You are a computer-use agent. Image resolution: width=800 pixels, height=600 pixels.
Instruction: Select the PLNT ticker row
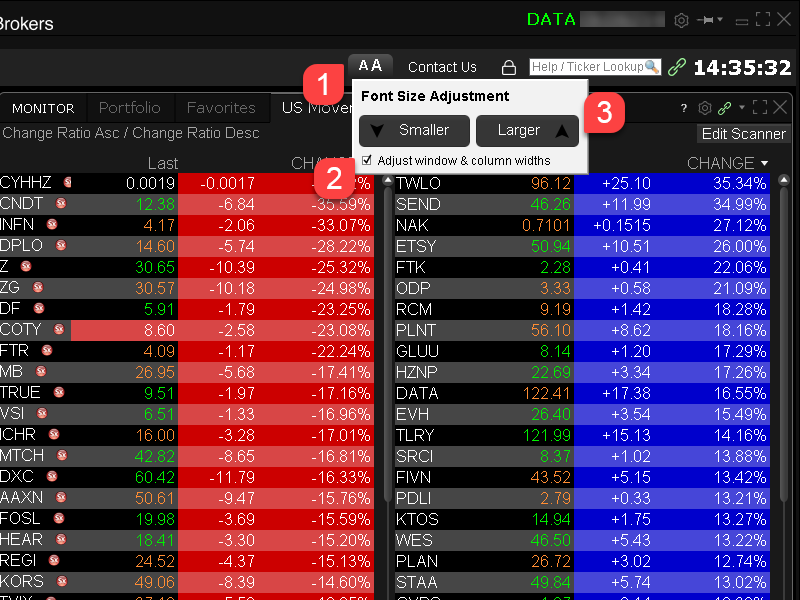pyautogui.click(x=415, y=330)
